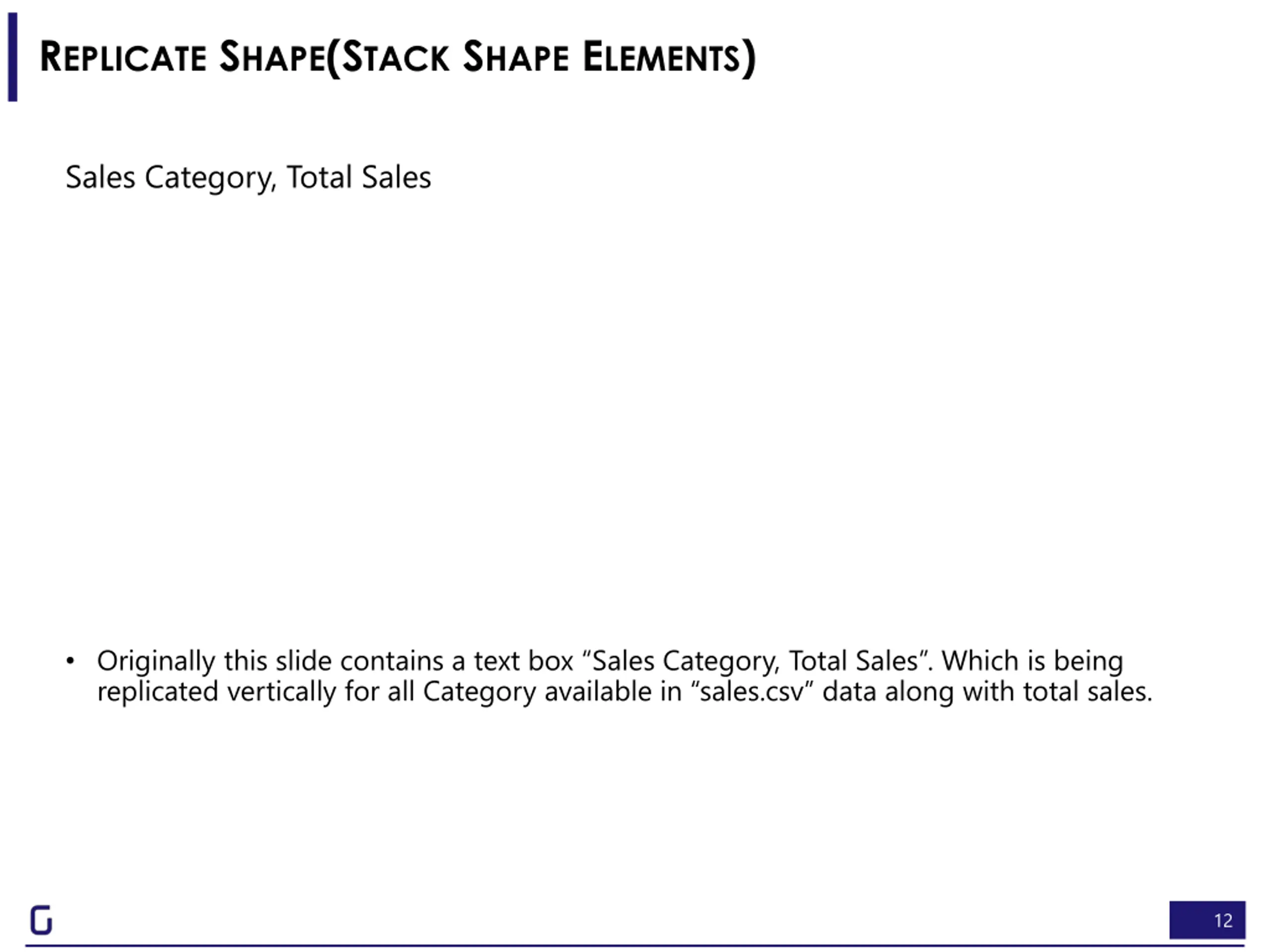Click the word Originally in the bullet paragraph
The image size is (1270, 952).
click(156, 661)
